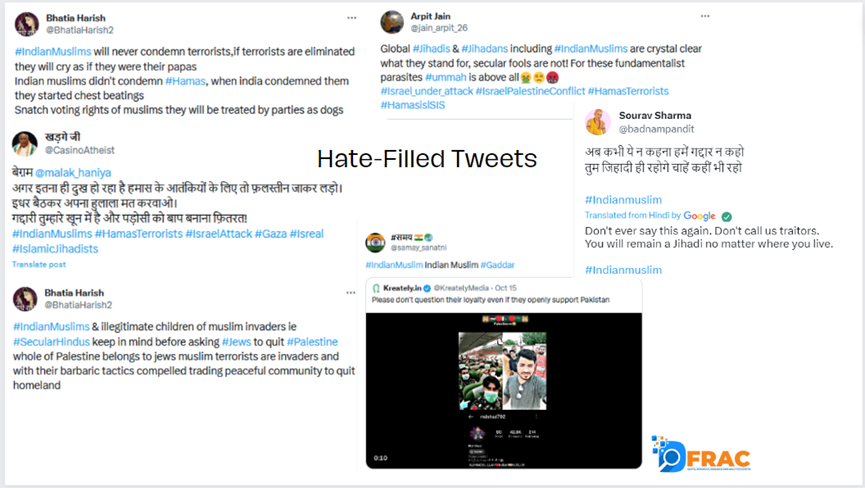The image size is (865, 488).
Task: Open more options on top Bhatia Harish tweet
Action: tap(351, 18)
